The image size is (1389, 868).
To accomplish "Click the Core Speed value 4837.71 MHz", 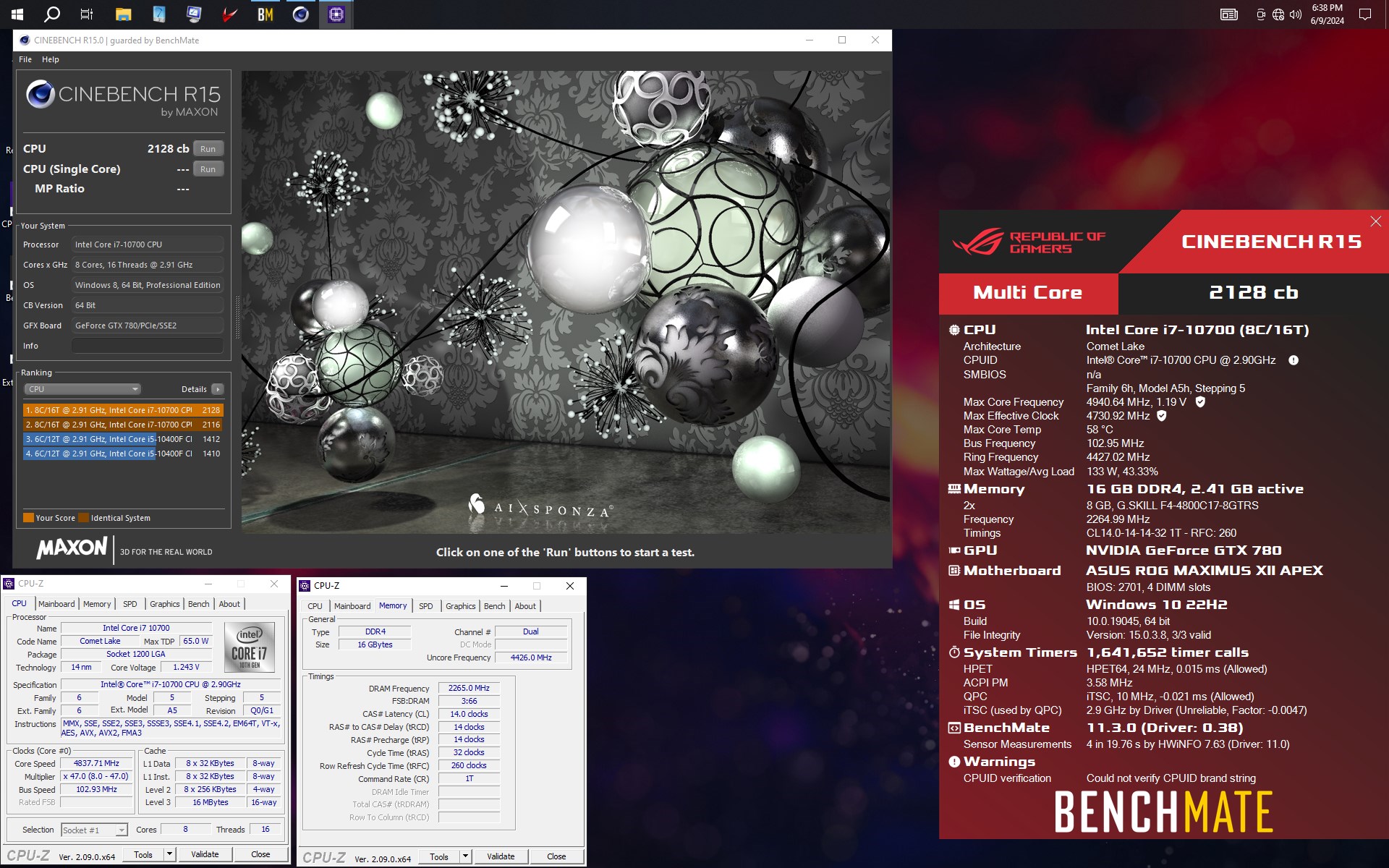I will point(96,763).
